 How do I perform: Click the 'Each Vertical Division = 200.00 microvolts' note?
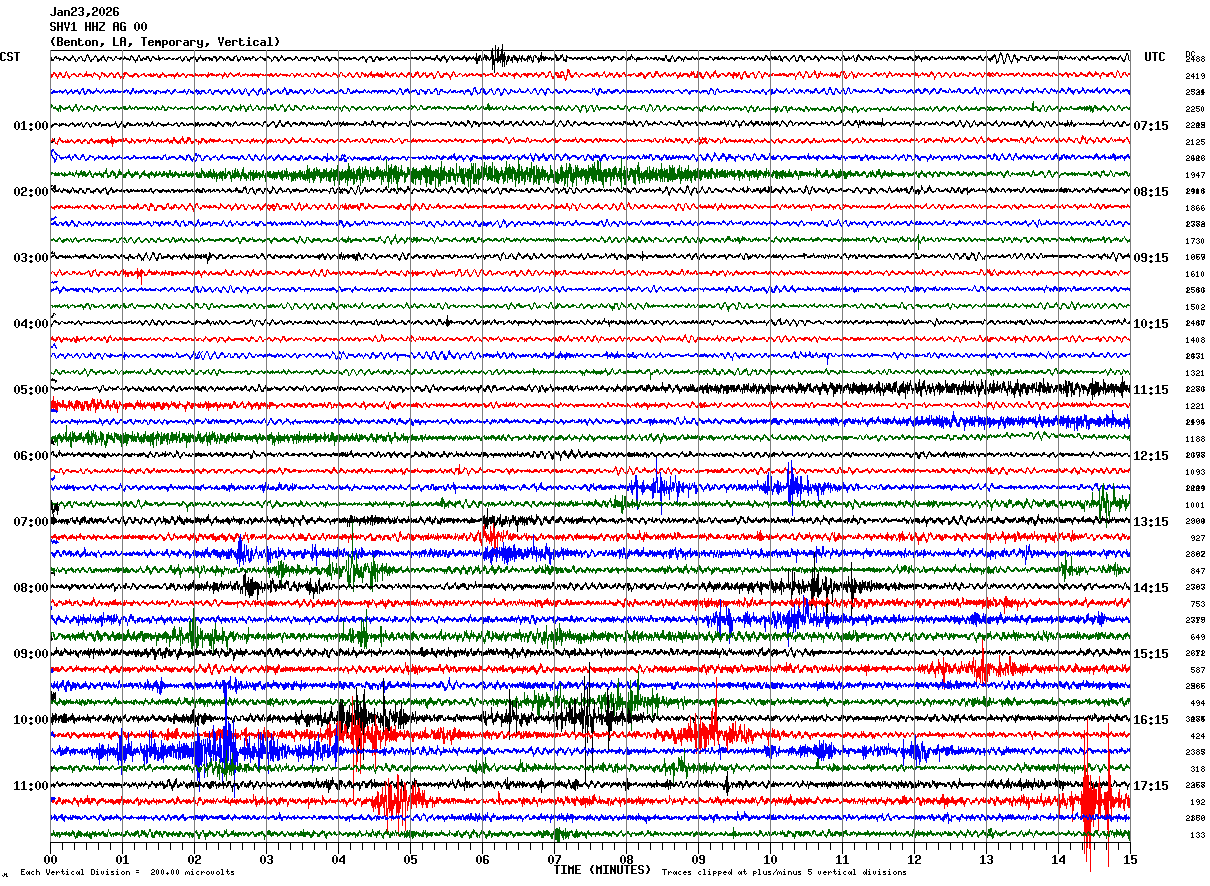128,873
